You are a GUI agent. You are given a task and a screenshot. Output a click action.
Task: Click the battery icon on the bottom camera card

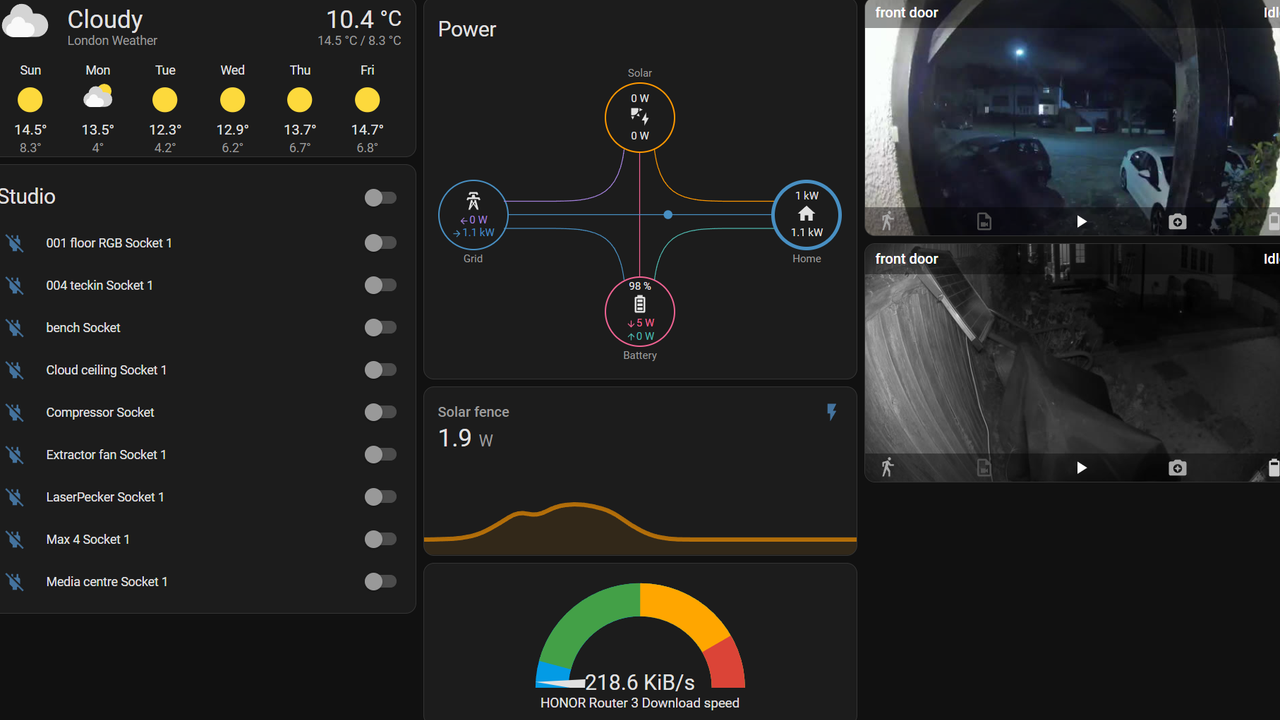coord(1274,467)
